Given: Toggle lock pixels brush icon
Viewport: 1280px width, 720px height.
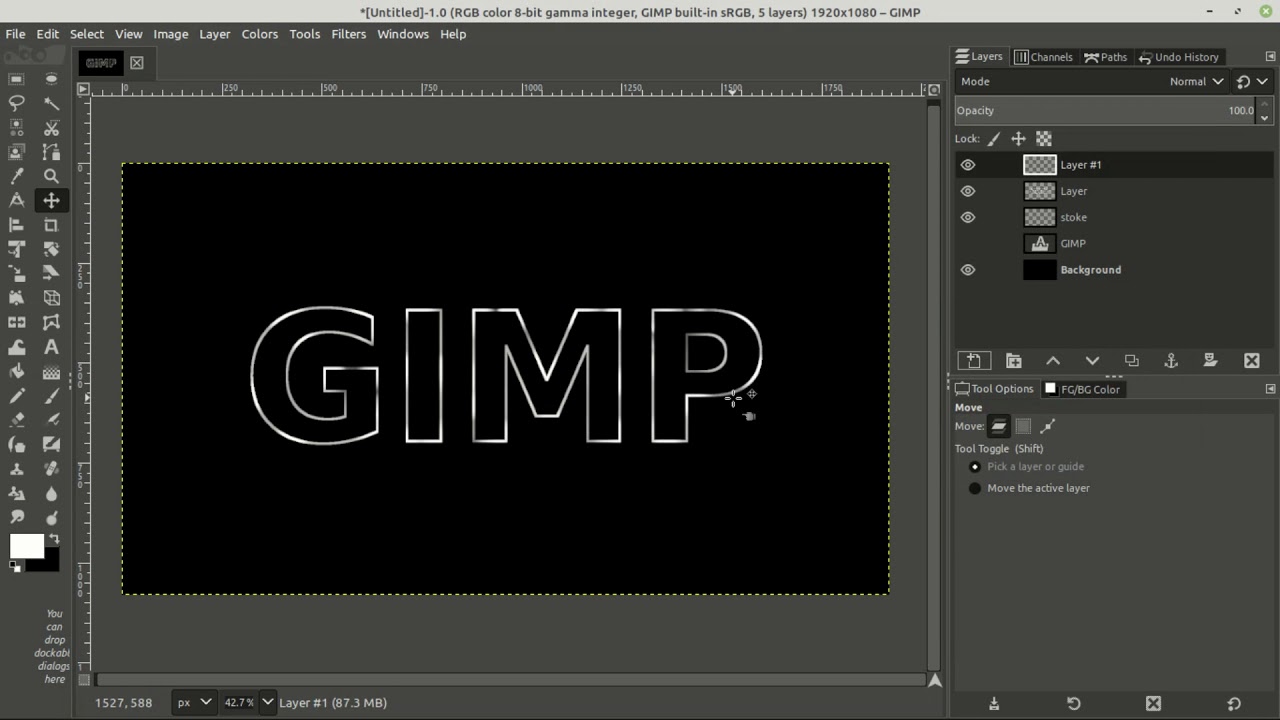Looking at the screenshot, I should 994,139.
